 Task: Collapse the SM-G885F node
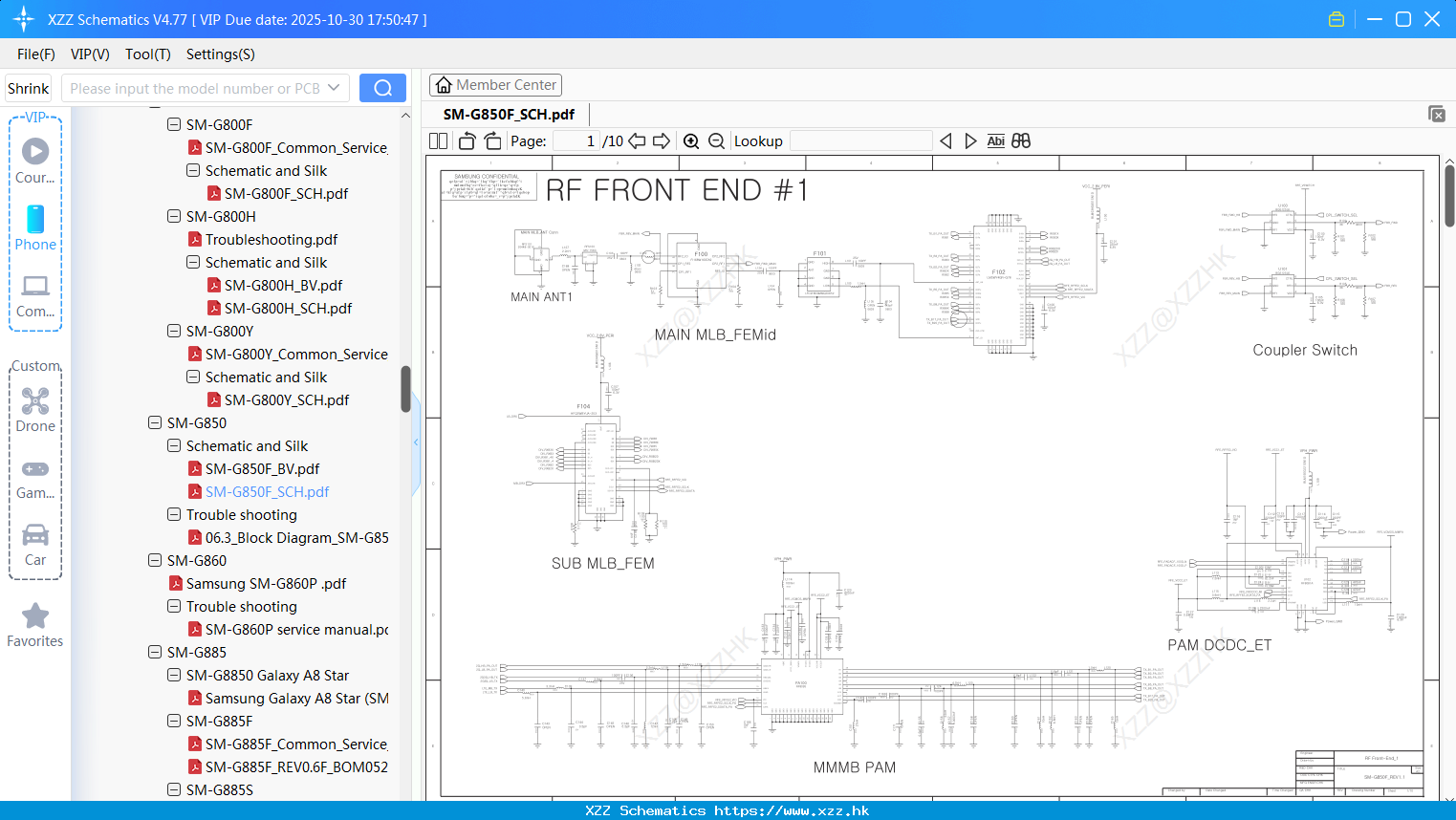point(174,721)
